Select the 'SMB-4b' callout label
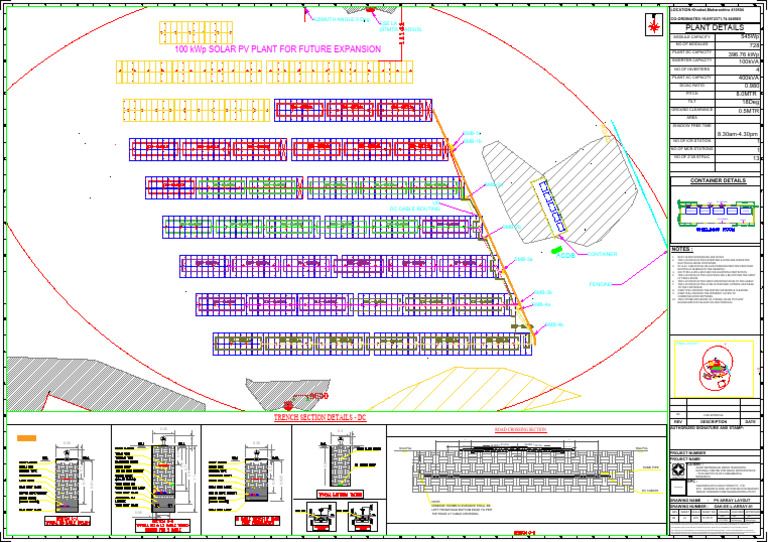 tap(554, 325)
